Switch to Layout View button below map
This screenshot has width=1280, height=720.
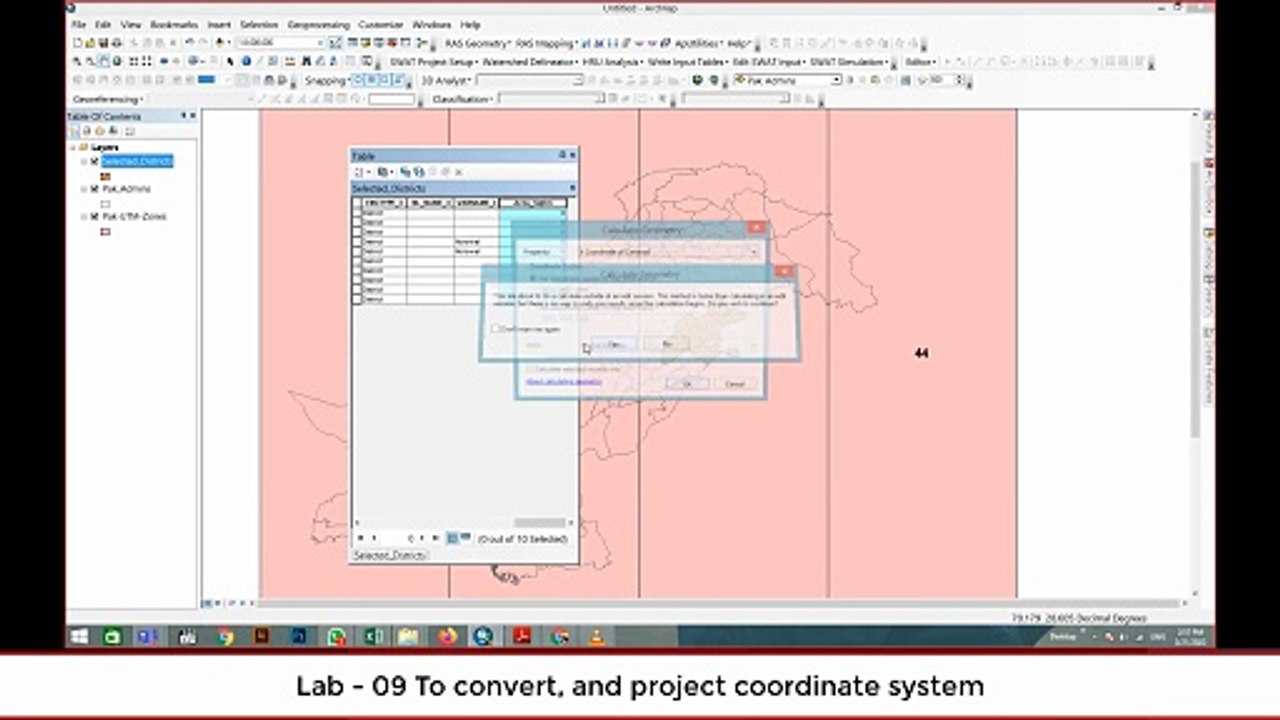point(216,604)
